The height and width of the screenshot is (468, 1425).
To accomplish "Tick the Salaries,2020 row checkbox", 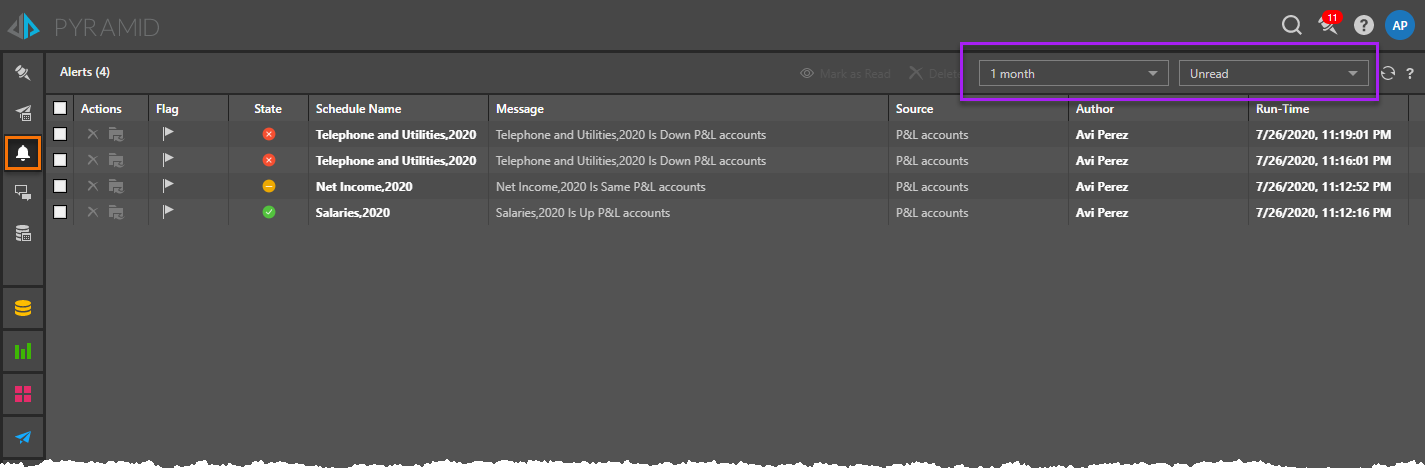I will 60,212.
